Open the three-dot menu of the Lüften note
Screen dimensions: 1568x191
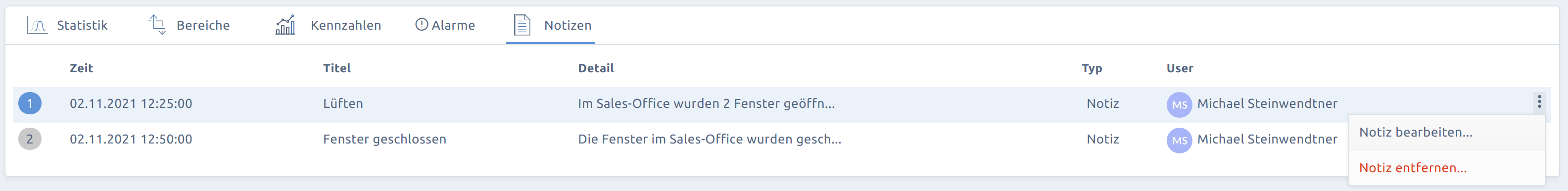(x=1539, y=102)
